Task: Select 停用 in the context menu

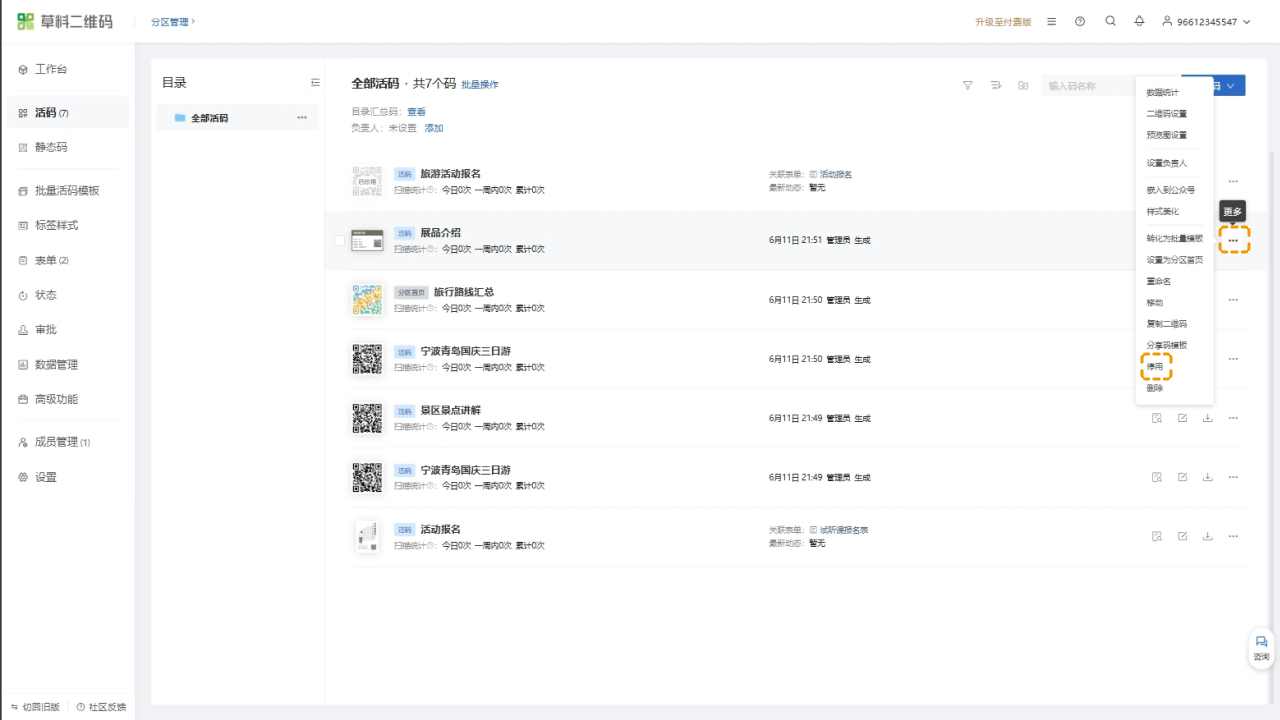Action: [1155, 367]
